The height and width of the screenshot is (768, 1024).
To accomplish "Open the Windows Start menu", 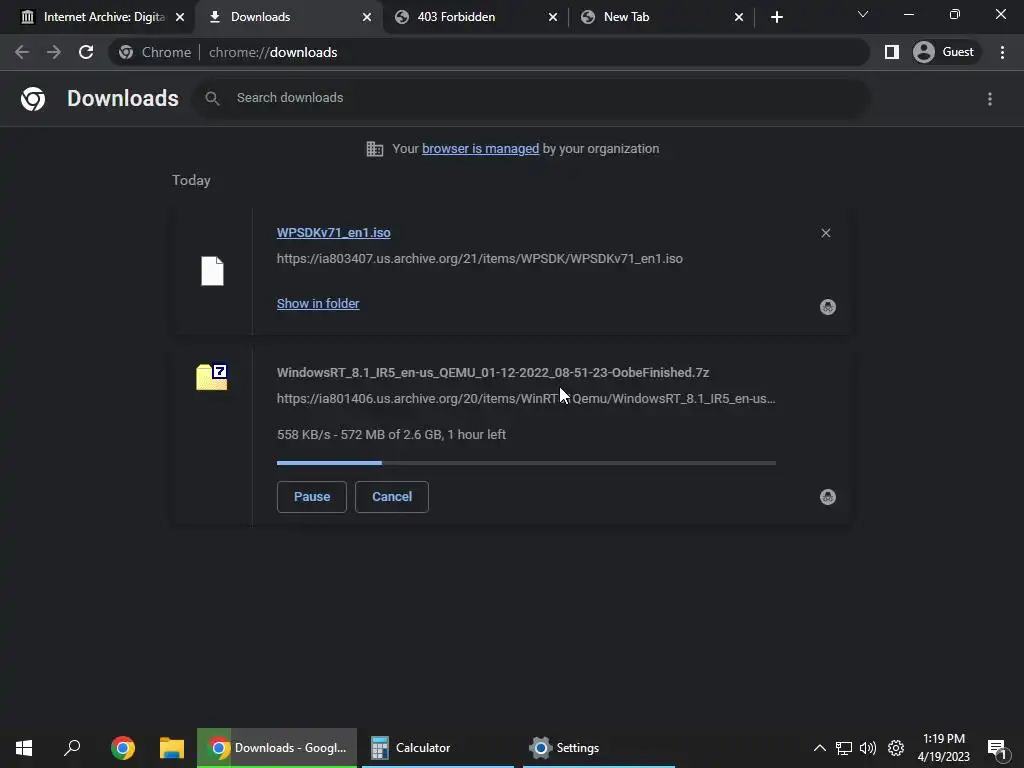I will click(24, 748).
